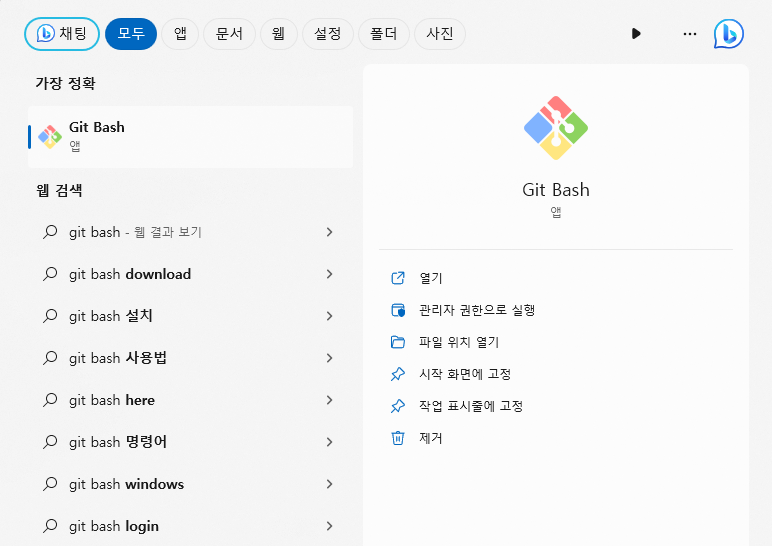
Task: Show more filter tabs with play arrow
Action: point(636,34)
